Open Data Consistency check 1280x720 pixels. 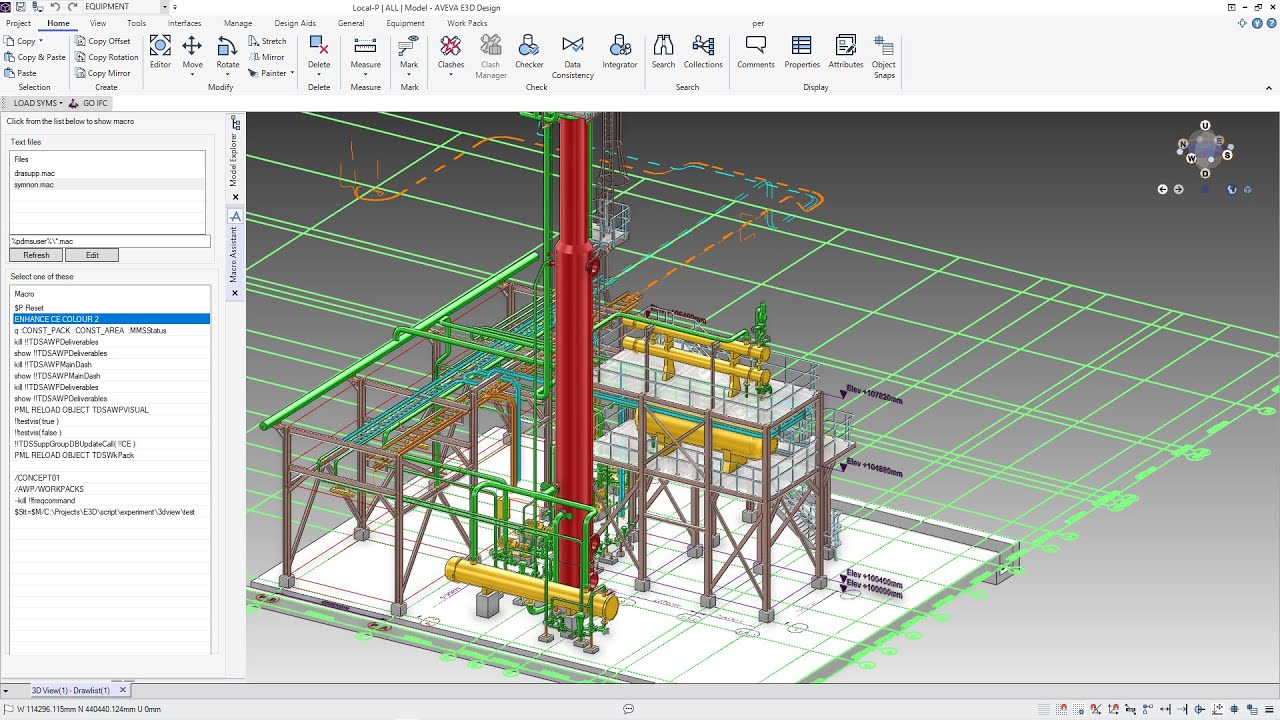tap(573, 56)
